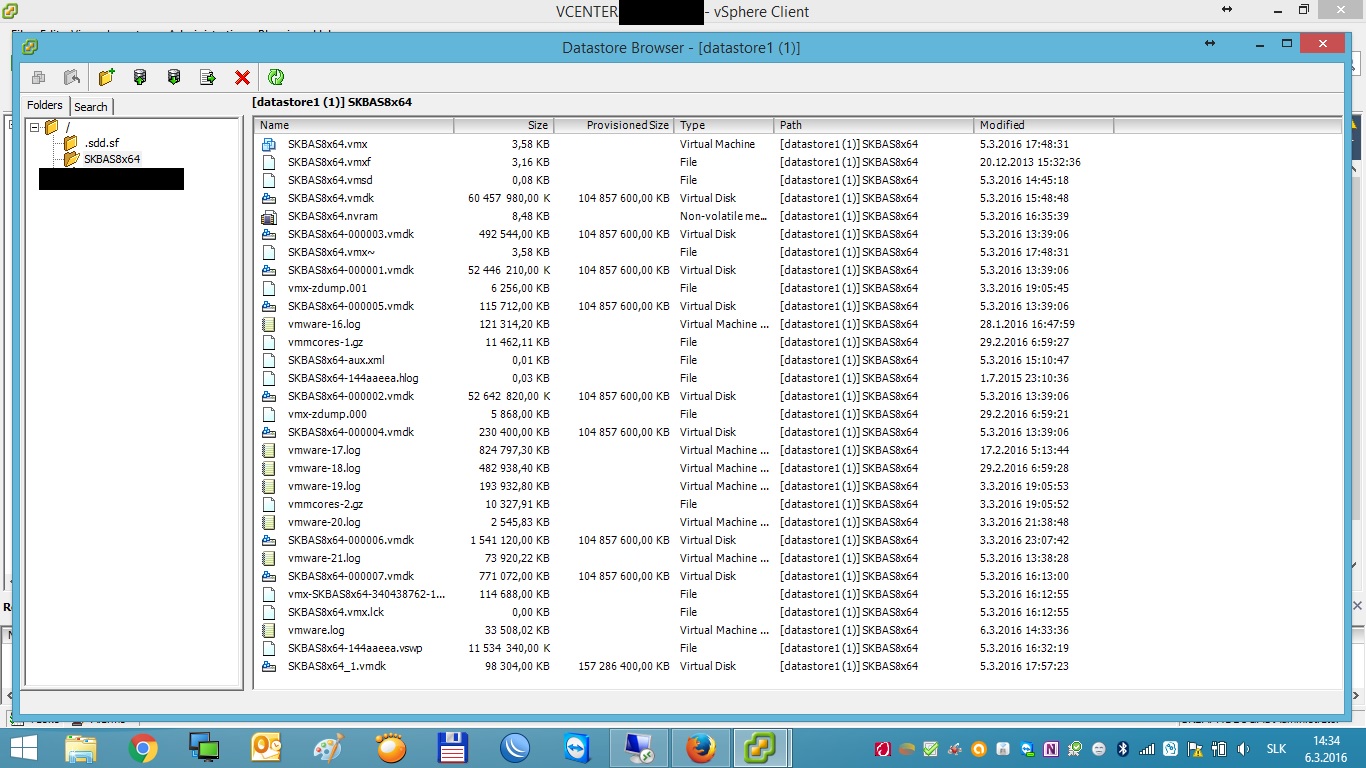This screenshot has height=768, width=1366.
Task: Select the file SKBAS8x64.vmxf
Action: click(x=329, y=162)
